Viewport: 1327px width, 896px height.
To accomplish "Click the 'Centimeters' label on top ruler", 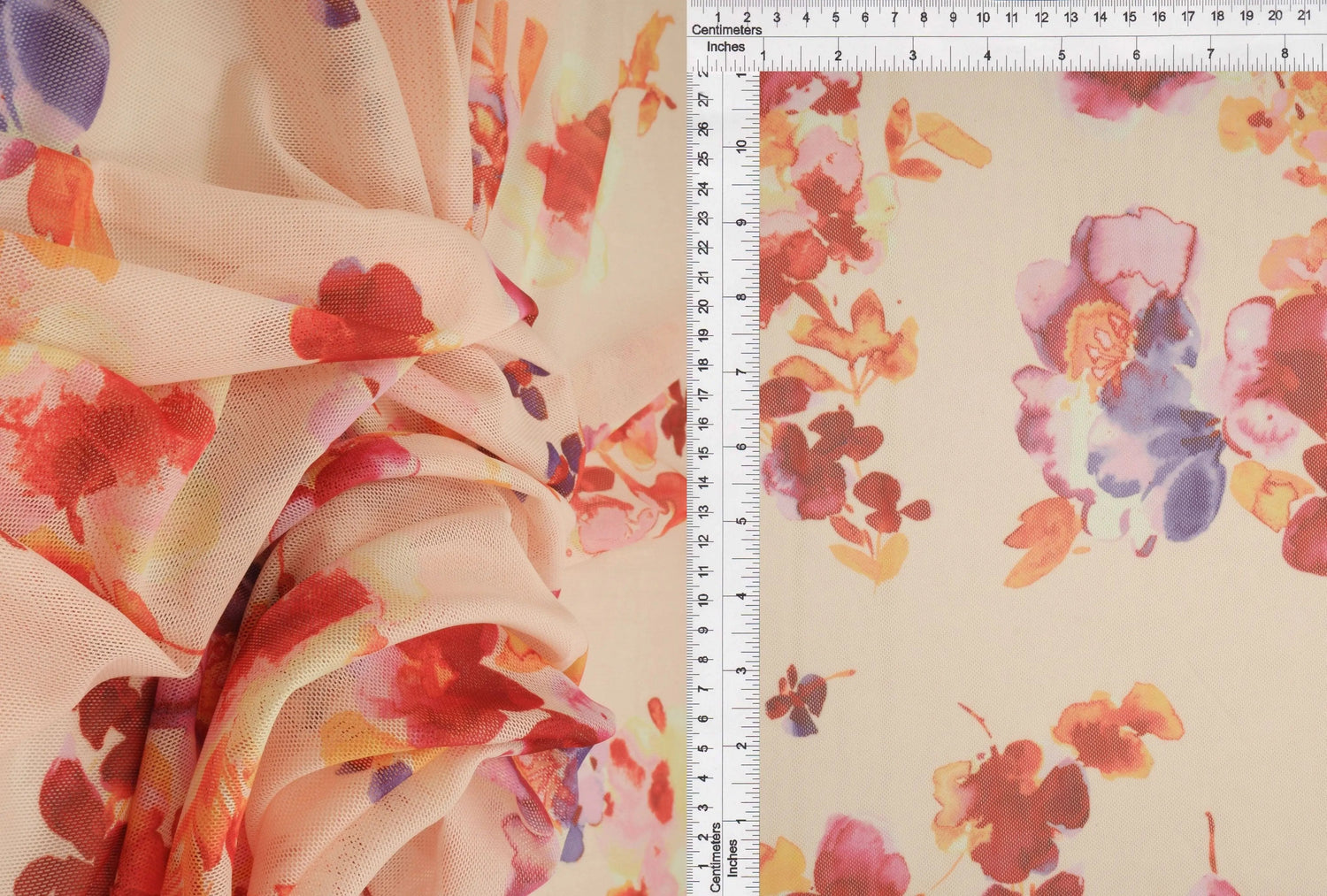I will point(727,29).
